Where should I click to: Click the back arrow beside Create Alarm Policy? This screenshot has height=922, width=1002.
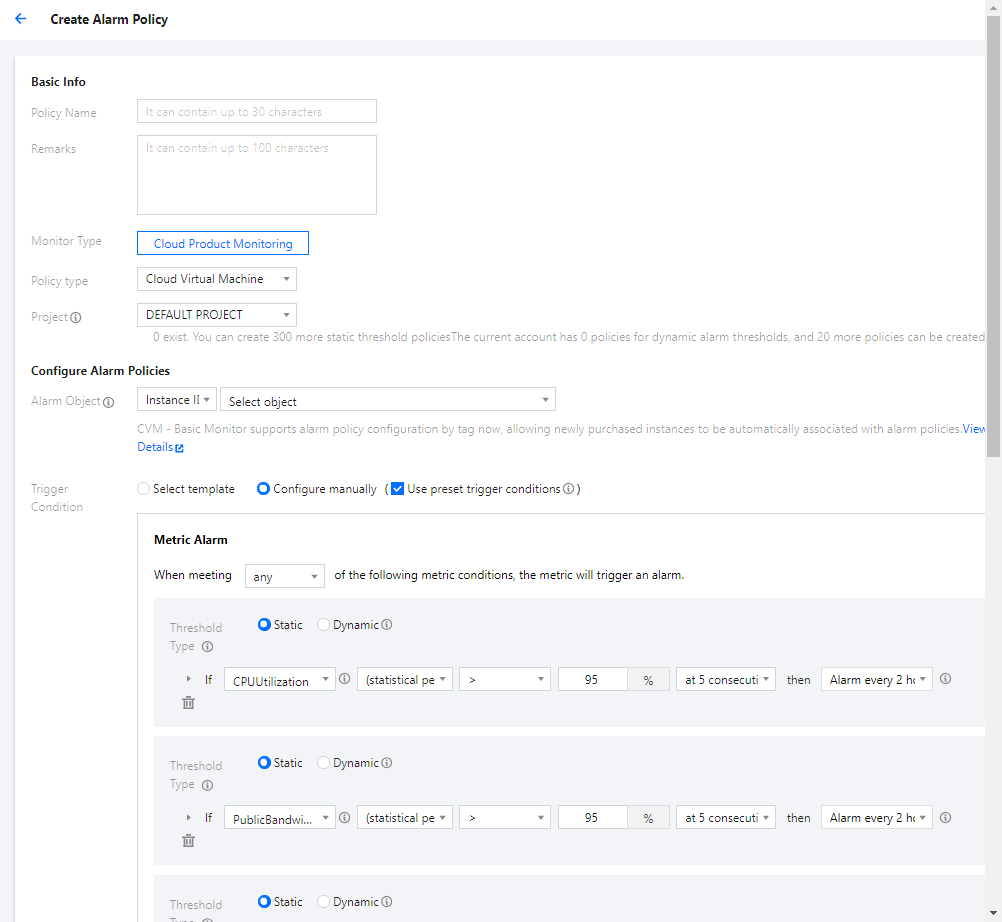click(20, 19)
